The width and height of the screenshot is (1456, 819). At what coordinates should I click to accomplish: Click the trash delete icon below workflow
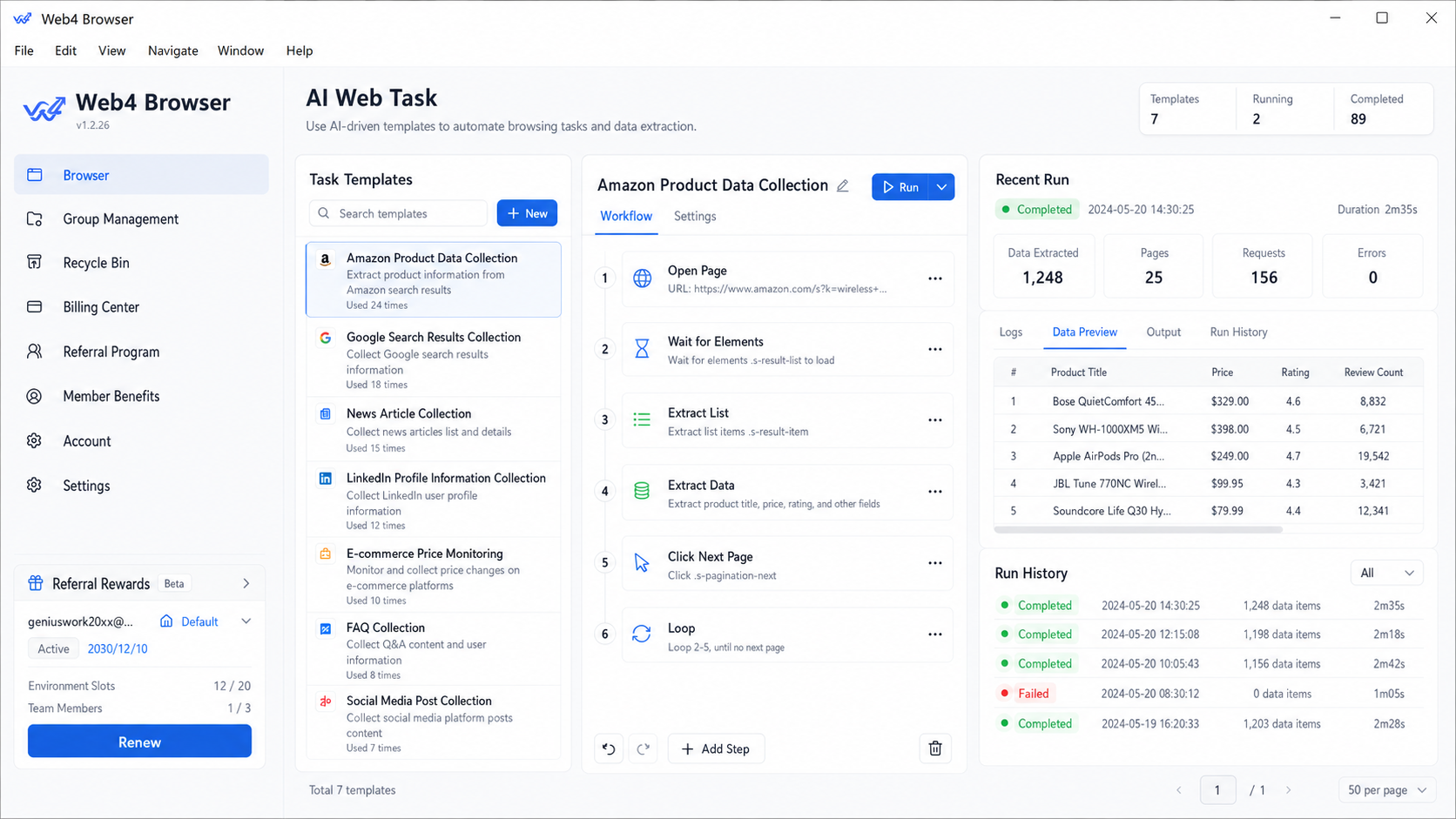tap(935, 749)
